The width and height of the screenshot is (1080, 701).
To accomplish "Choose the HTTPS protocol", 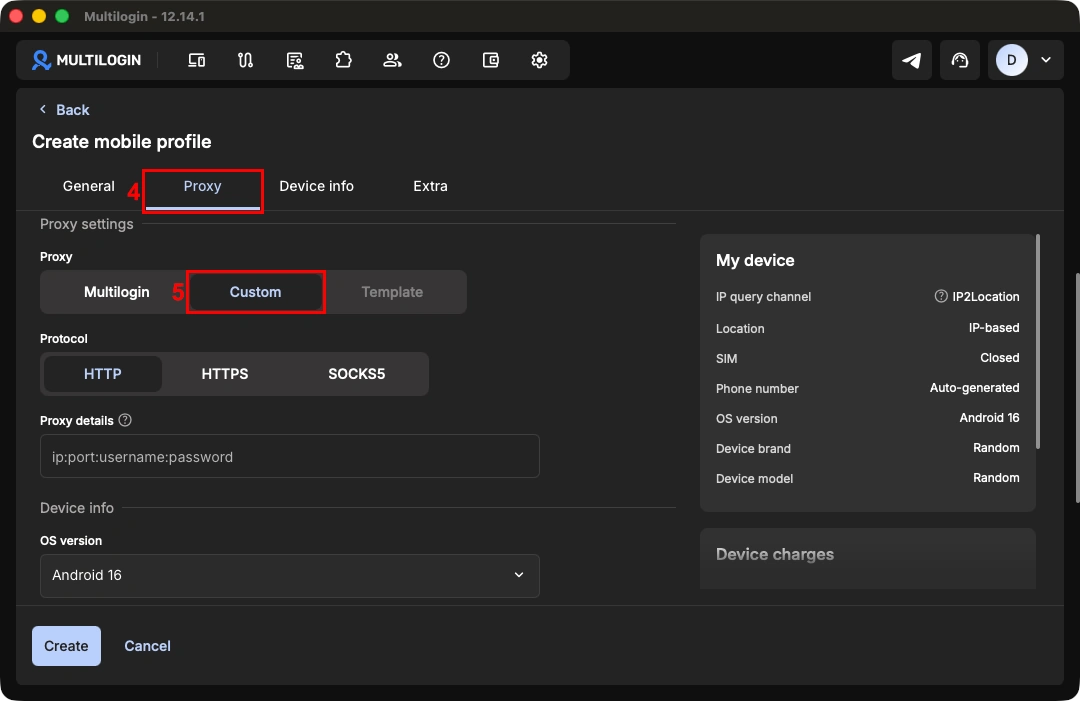I will coord(225,374).
